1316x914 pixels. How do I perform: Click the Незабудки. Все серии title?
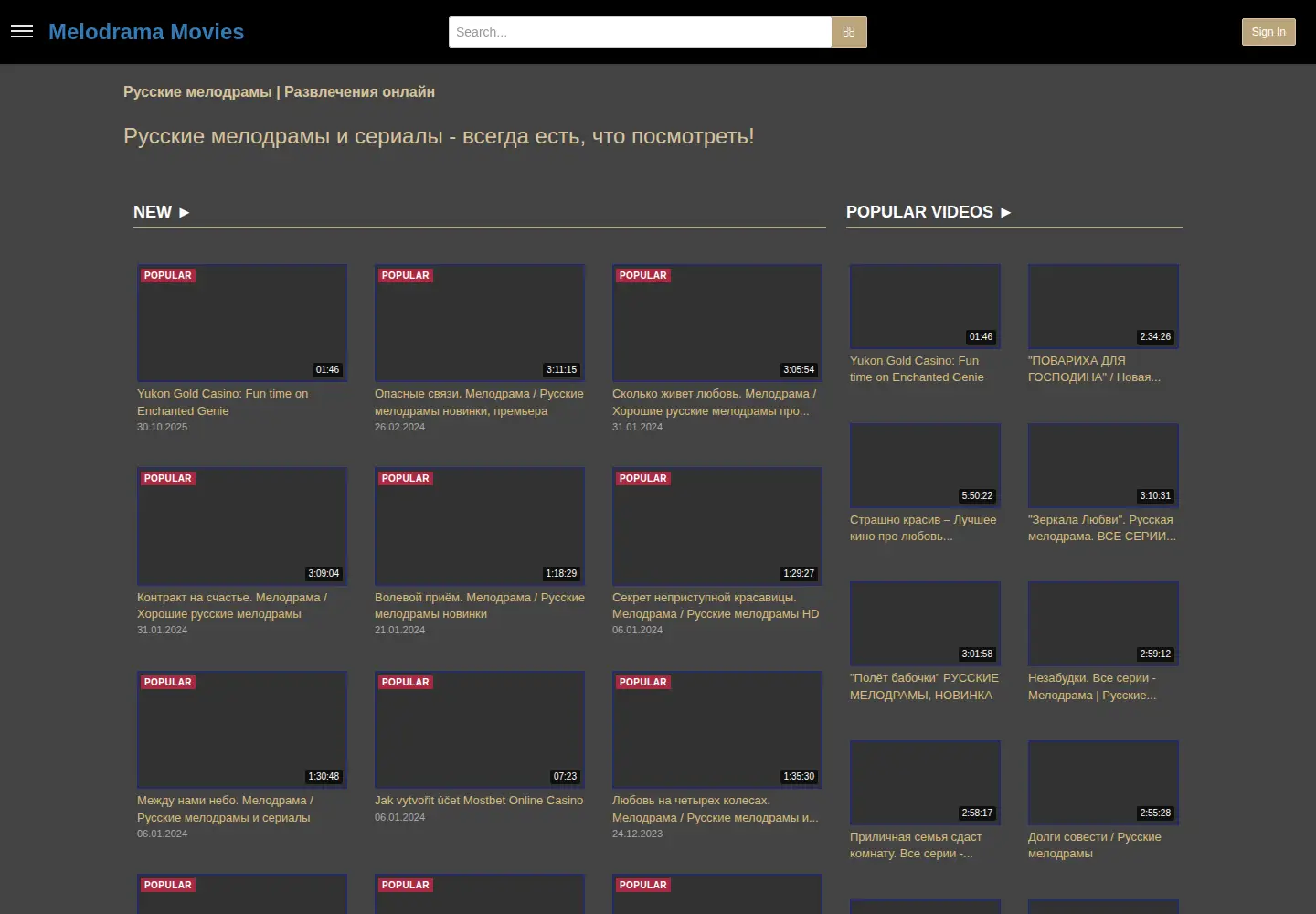coord(1092,686)
